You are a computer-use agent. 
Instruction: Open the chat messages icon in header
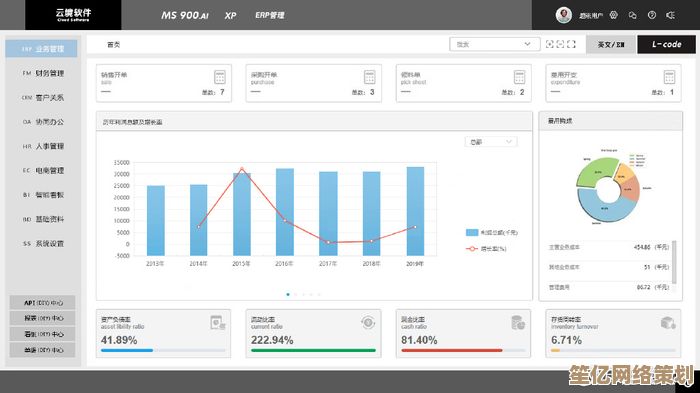pyautogui.click(x=633, y=15)
